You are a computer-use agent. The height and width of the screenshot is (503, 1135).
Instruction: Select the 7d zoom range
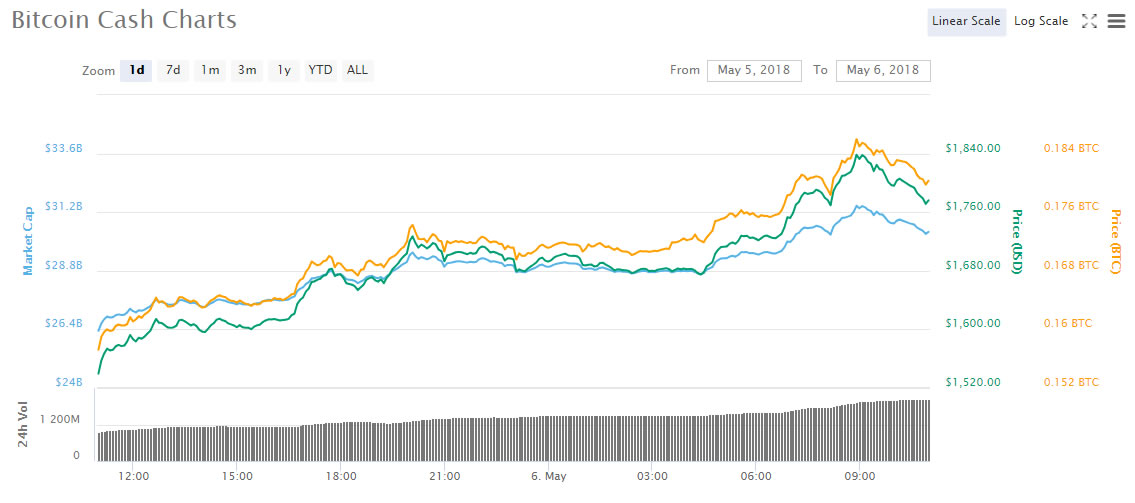[x=173, y=70]
